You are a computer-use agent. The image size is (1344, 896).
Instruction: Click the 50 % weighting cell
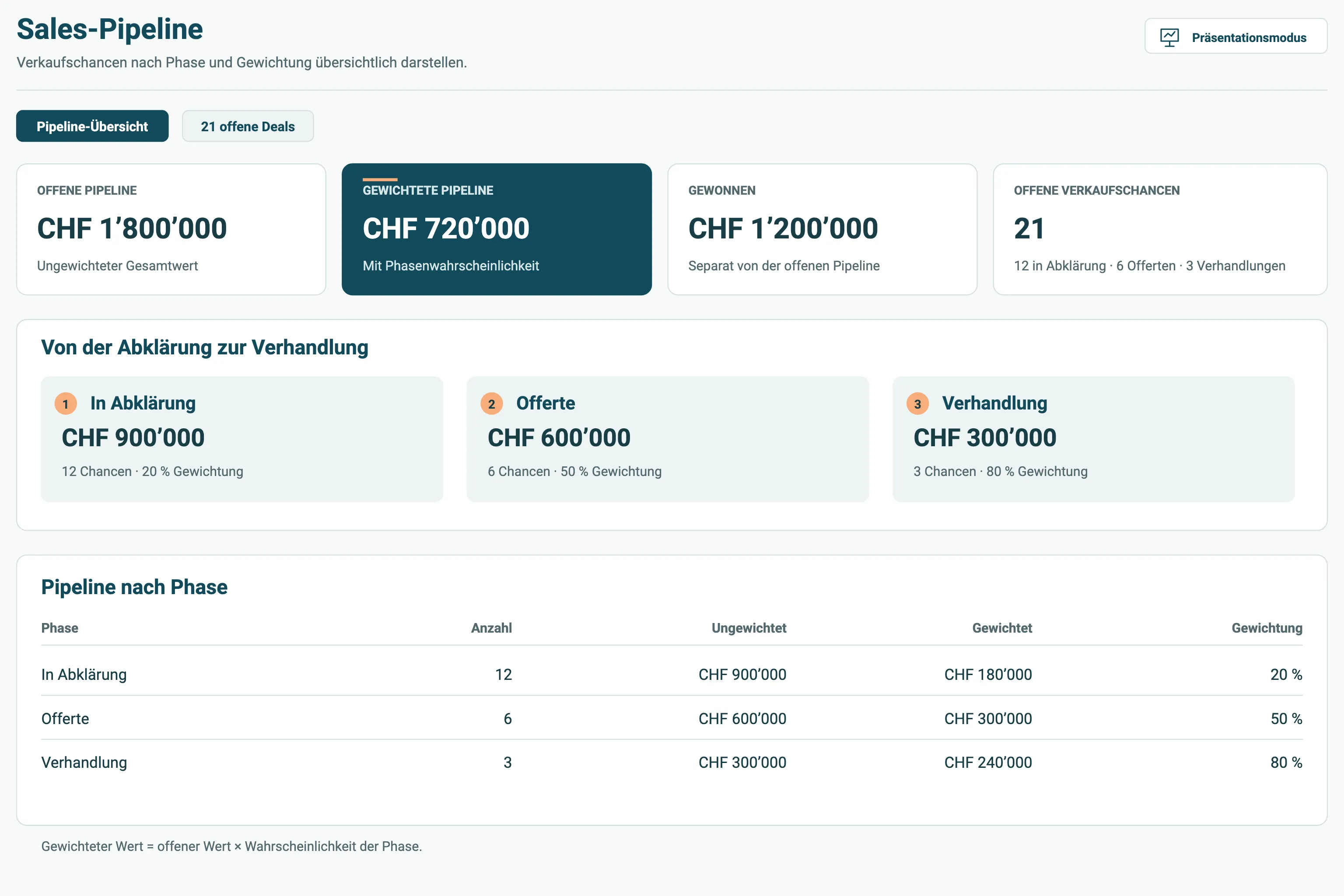tap(1286, 718)
